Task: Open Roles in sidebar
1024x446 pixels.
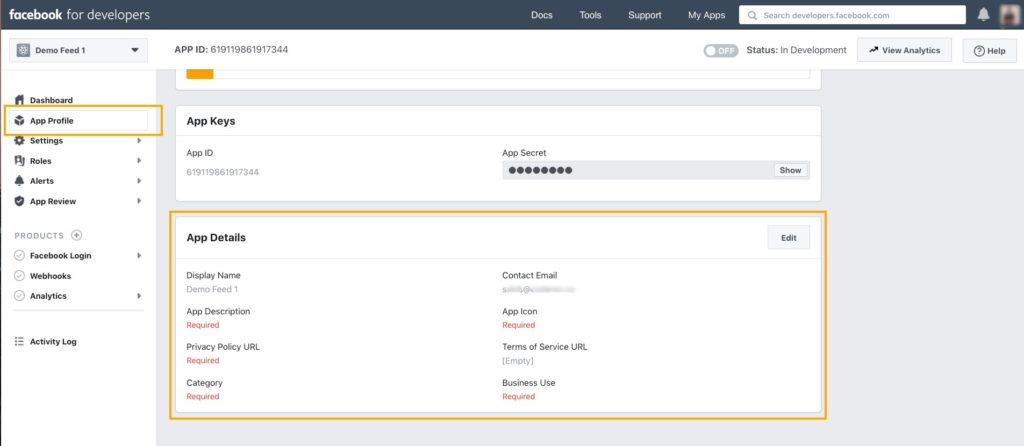Action: tap(40, 161)
